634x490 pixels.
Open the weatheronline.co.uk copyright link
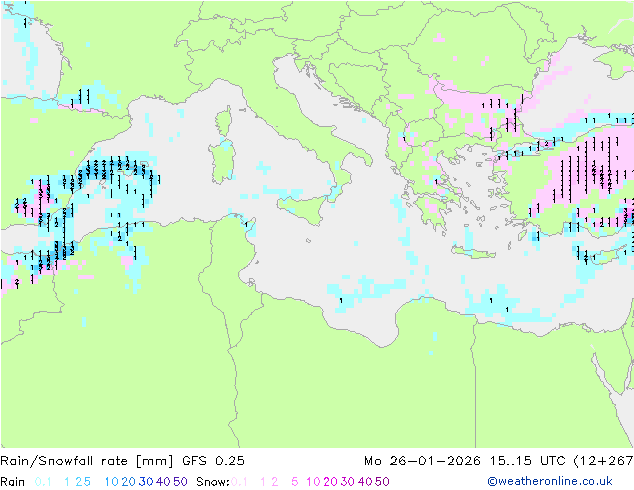point(550,481)
